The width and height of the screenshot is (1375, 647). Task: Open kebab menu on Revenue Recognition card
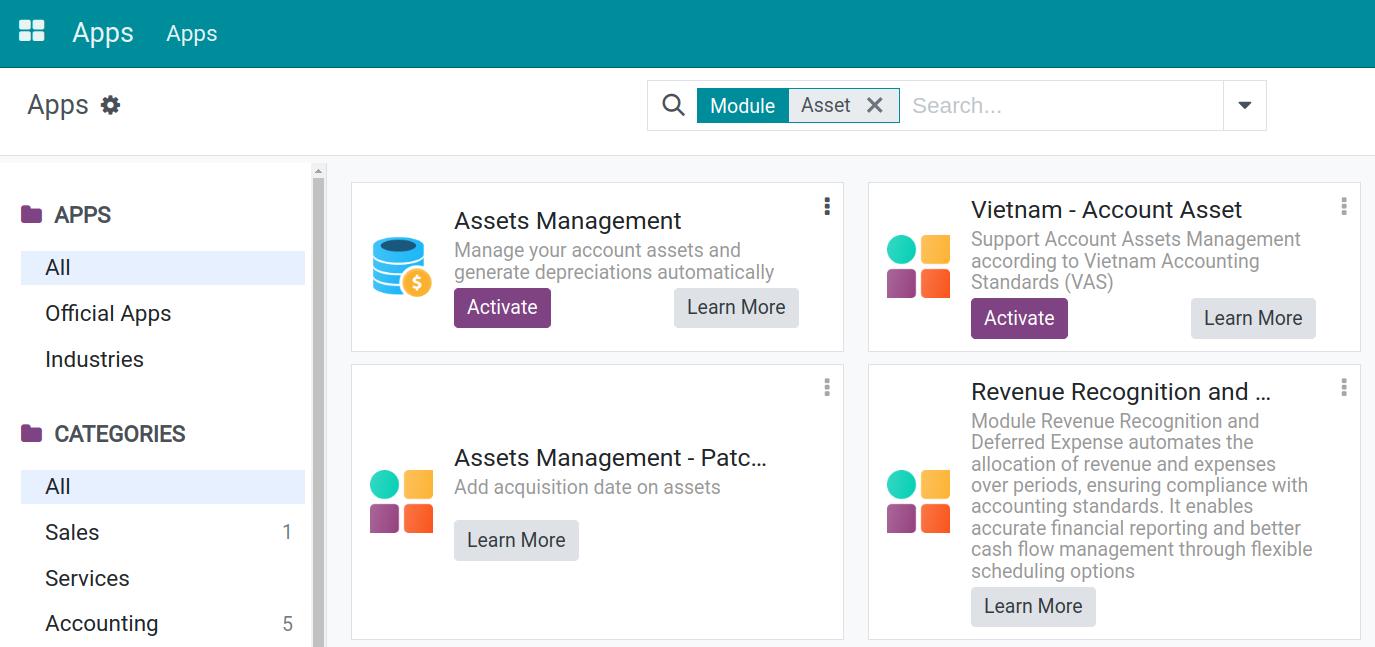[x=1344, y=387]
